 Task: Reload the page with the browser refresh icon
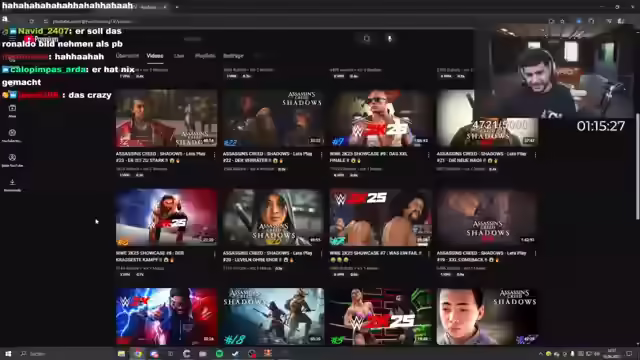(31, 21)
